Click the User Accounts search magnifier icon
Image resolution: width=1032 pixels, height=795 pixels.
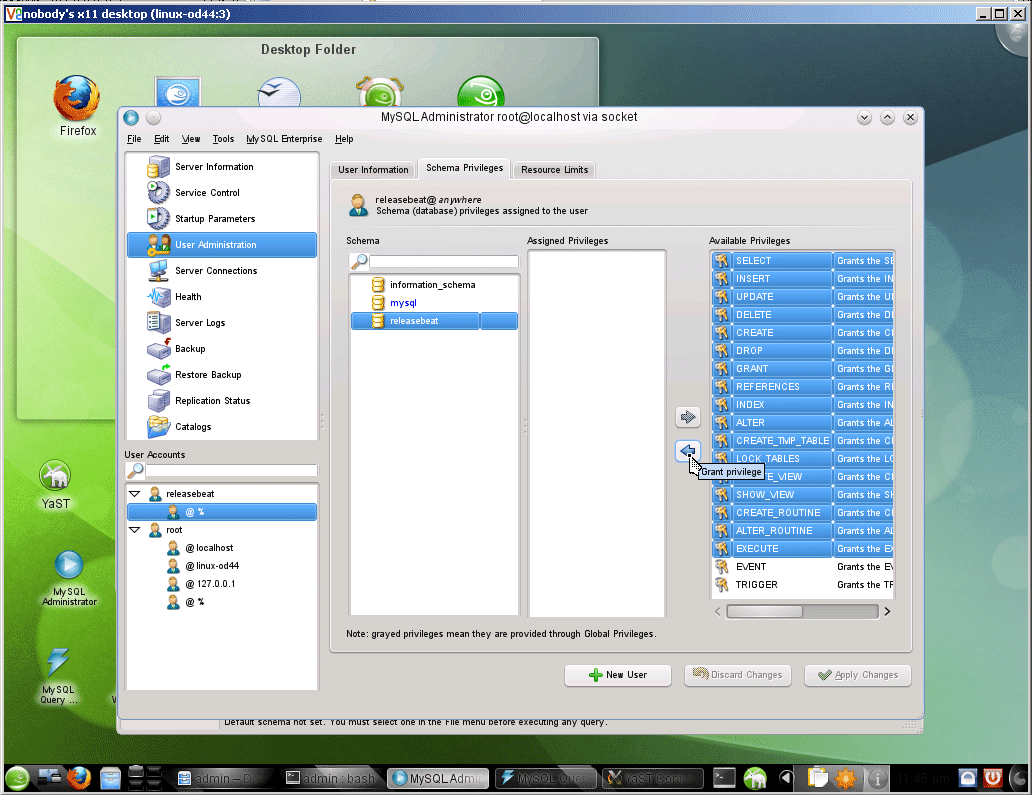point(135,470)
